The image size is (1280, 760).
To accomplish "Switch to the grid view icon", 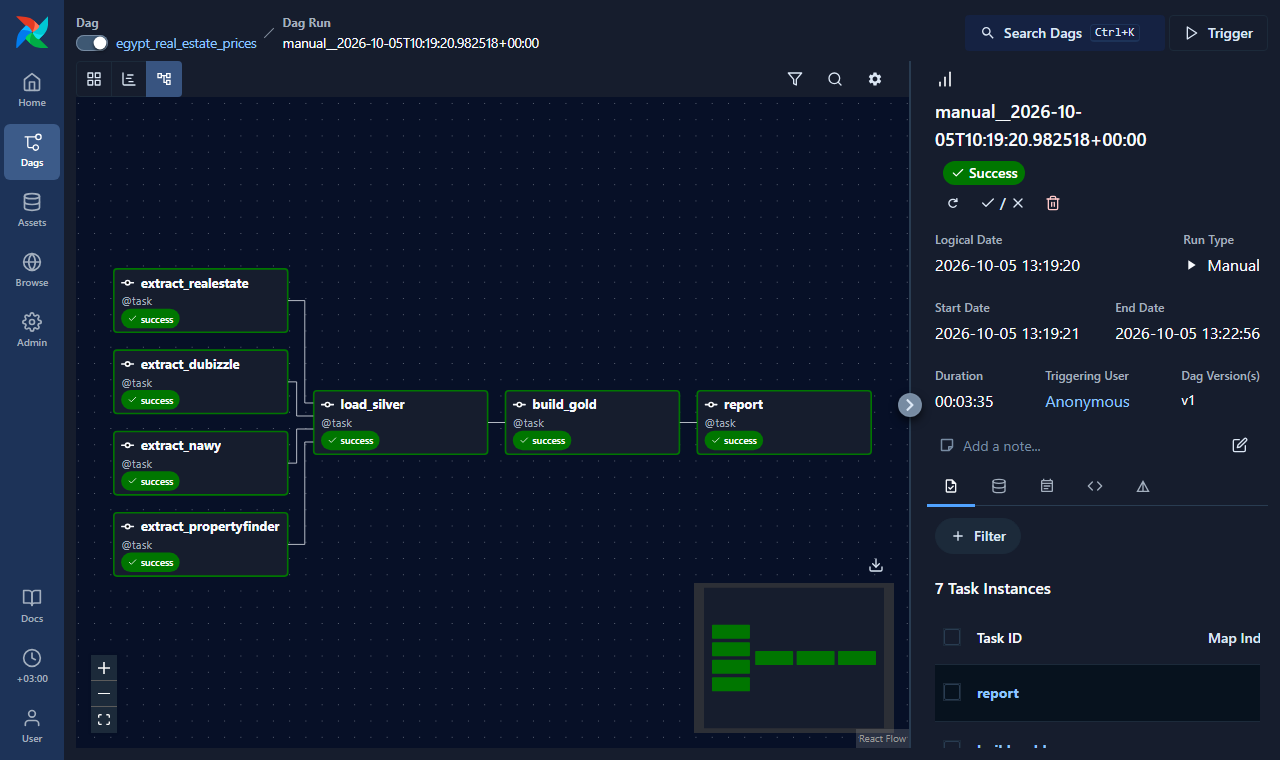I will point(94,79).
